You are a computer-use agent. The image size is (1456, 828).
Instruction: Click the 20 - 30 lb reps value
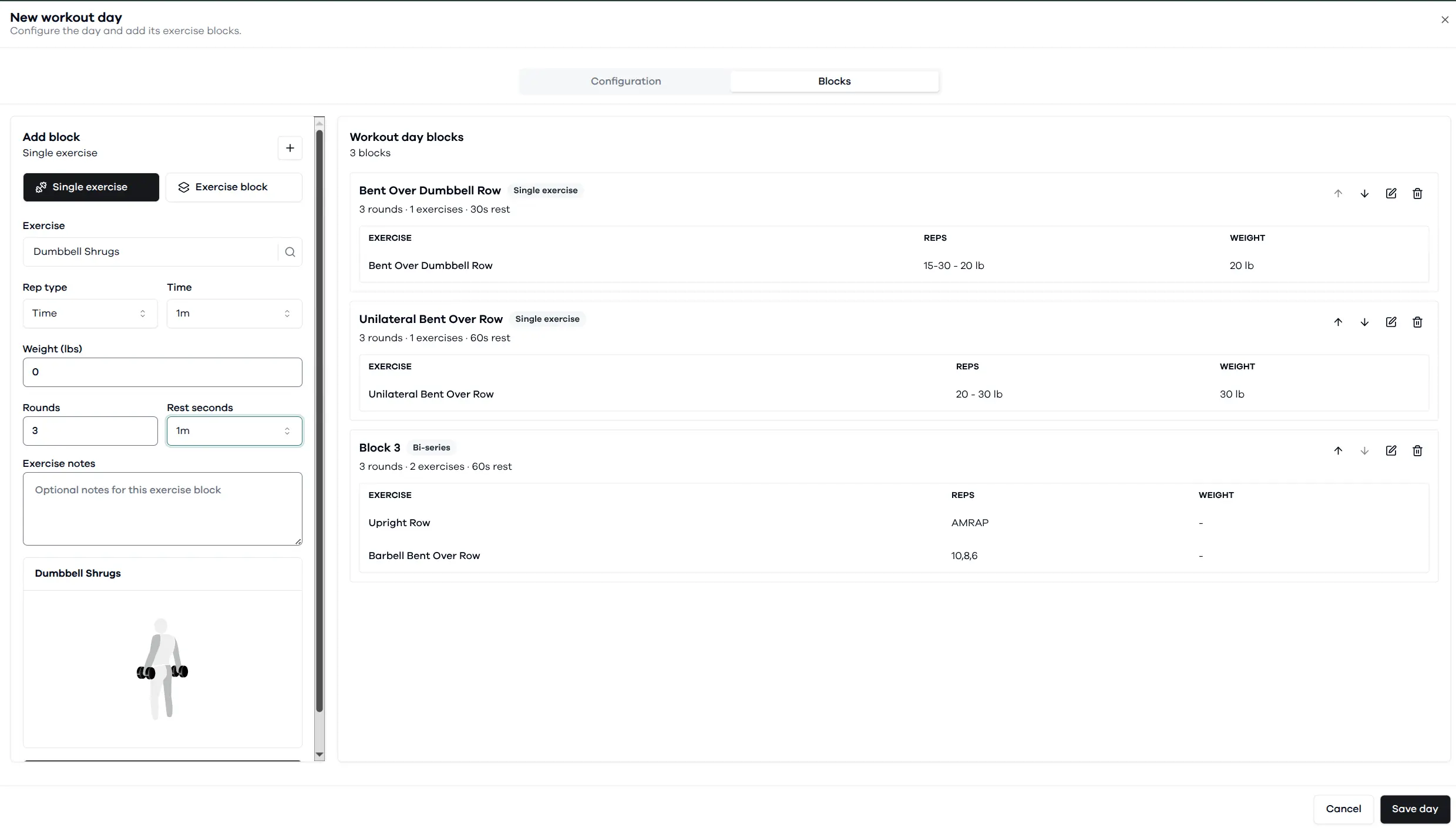[x=979, y=395]
